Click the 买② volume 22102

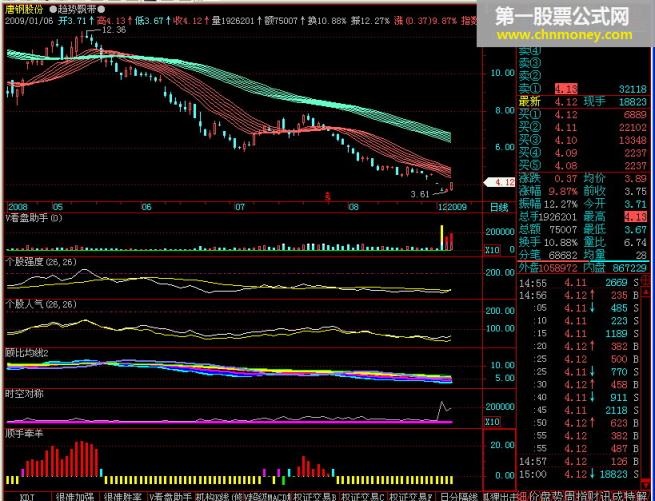tap(632, 127)
